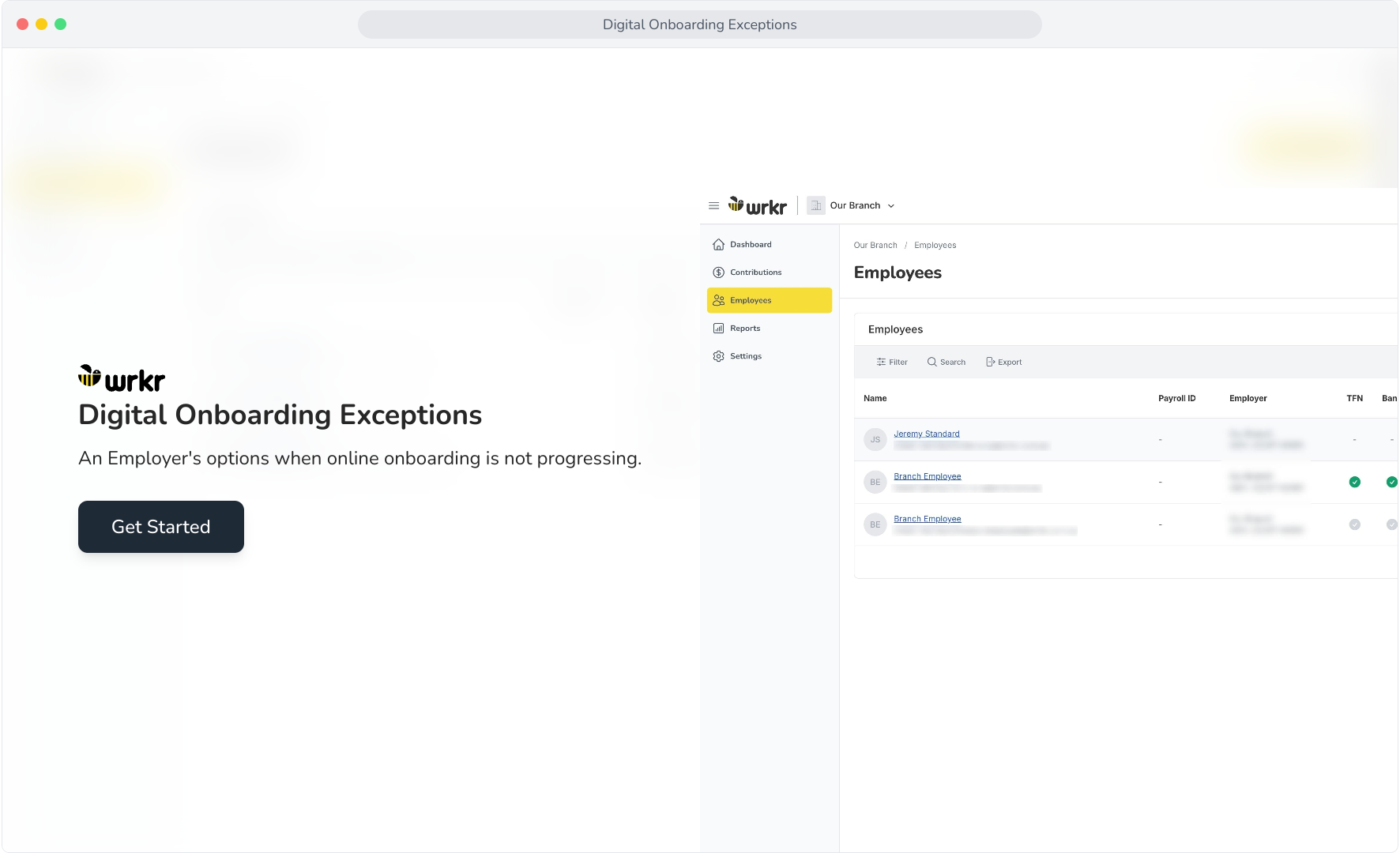Click the hamburger menu icon beside wrkr logo
The image size is (1400, 853).
pyautogui.click(x=713, y=205)
